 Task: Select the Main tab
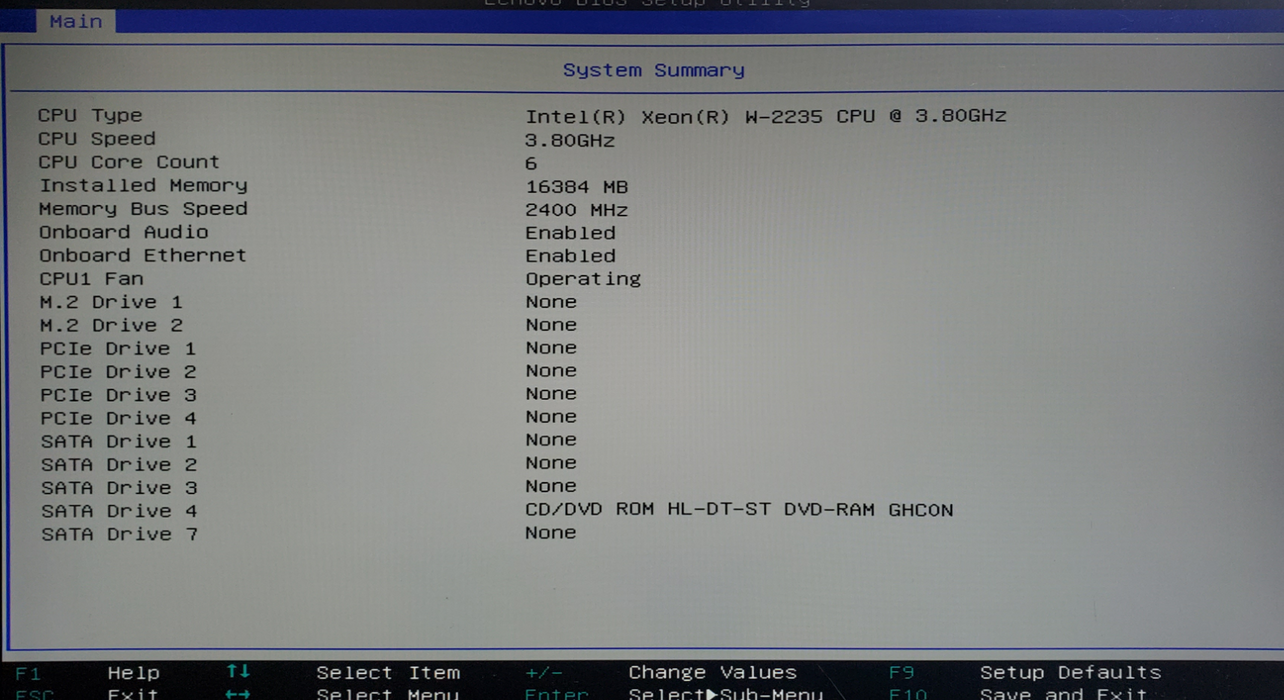(x=76, y=21)
